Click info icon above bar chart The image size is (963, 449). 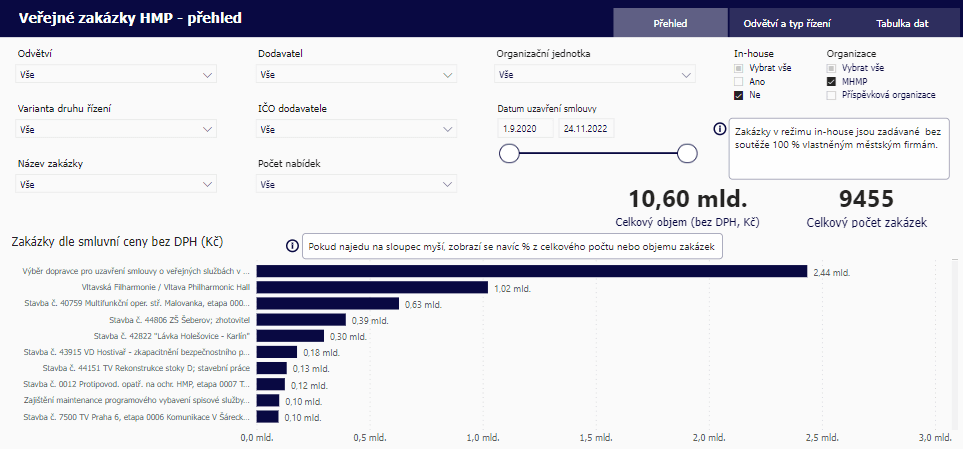(292, 246)
